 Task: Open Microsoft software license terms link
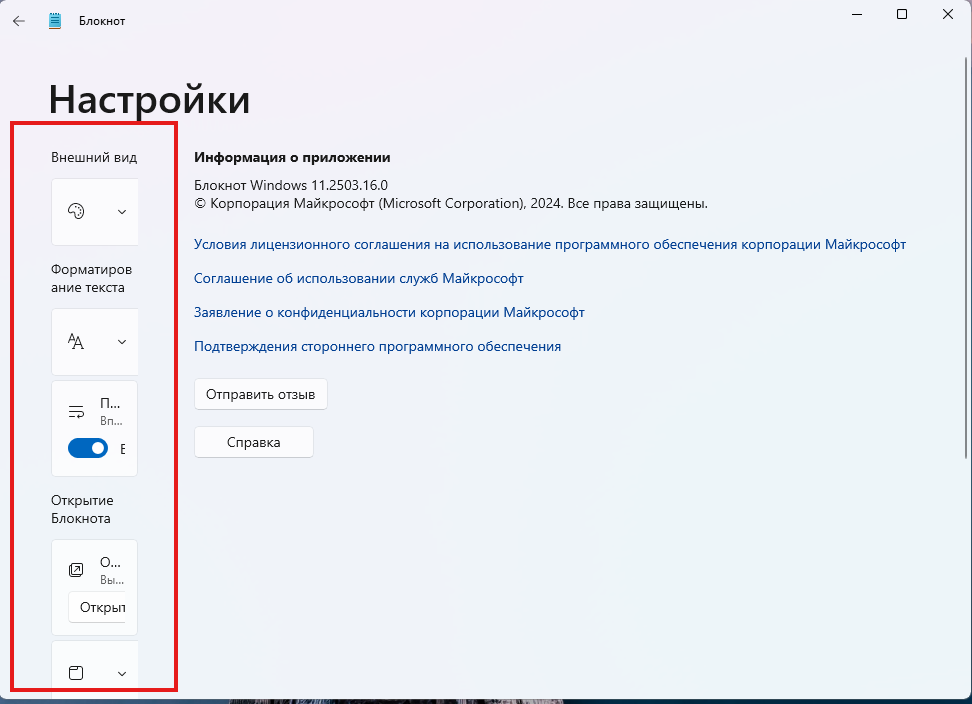(x=550, y=244)
